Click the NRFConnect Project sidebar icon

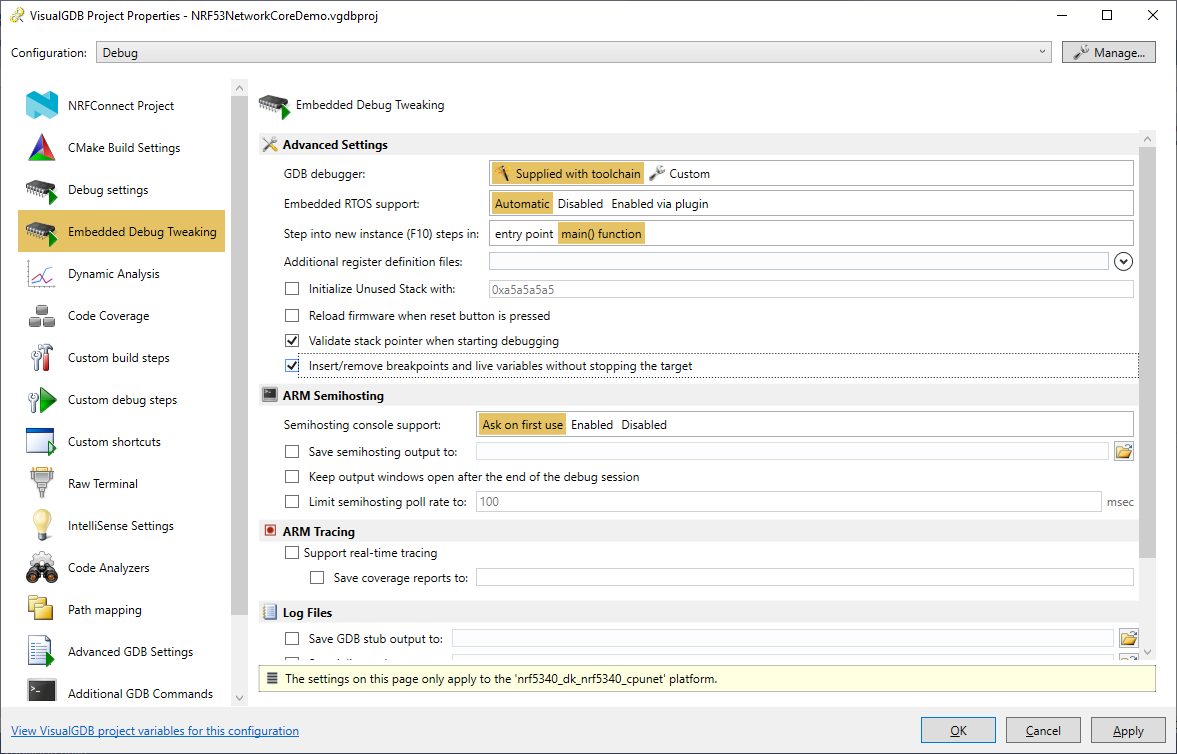pos(42,106)
